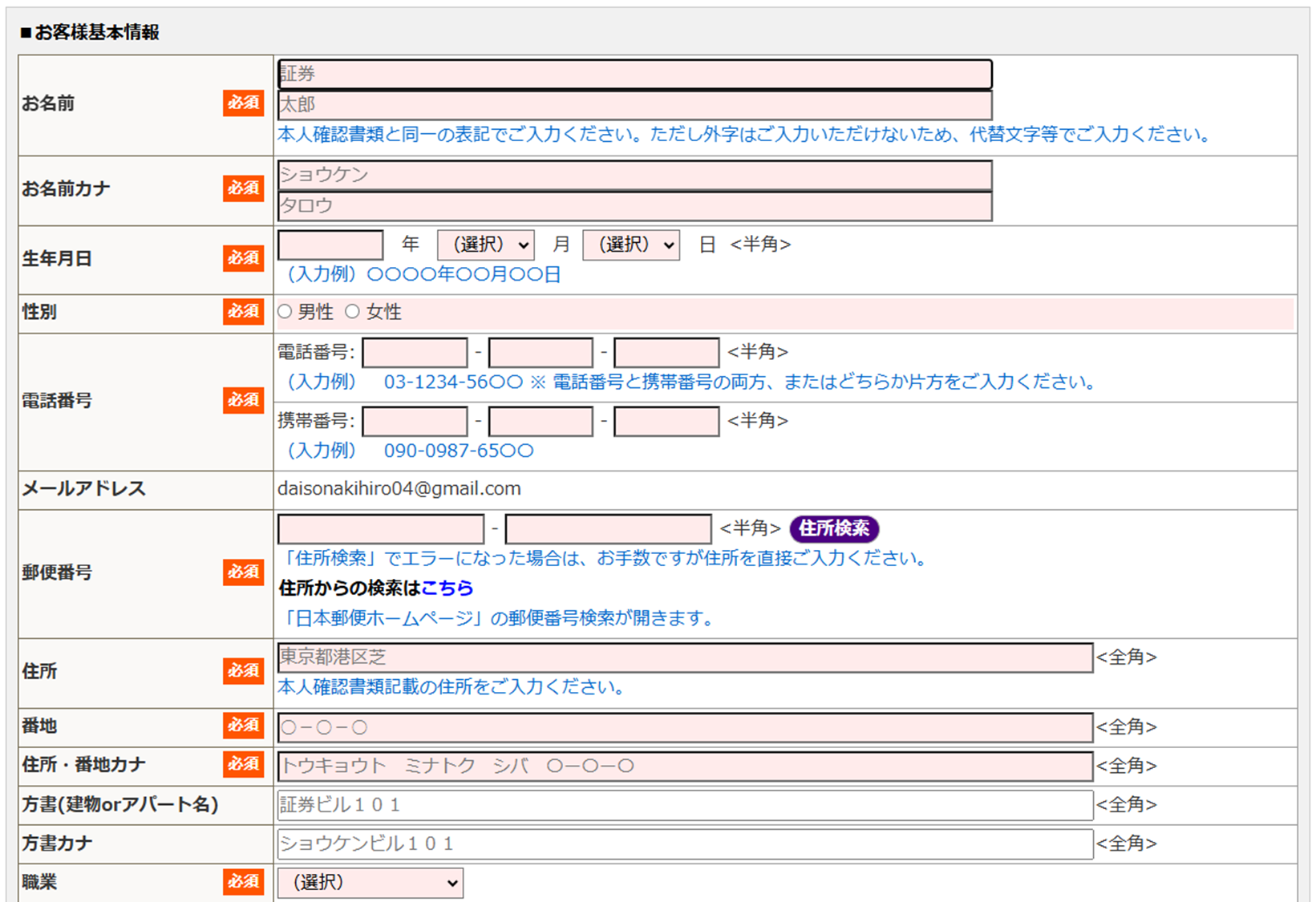The image size is (1316, 902).
Task: Click the 住所検索 button
Action: click(x=834, y=528)
